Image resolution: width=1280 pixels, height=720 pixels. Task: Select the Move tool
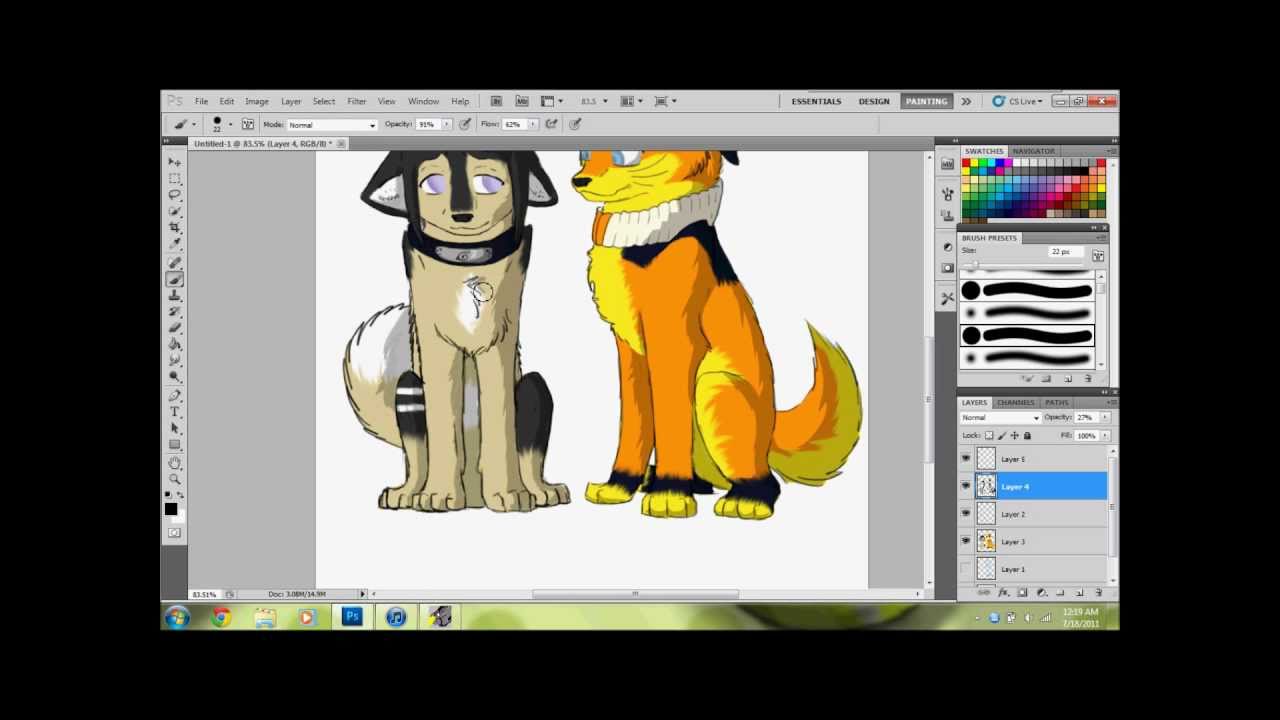coord(174,161)
